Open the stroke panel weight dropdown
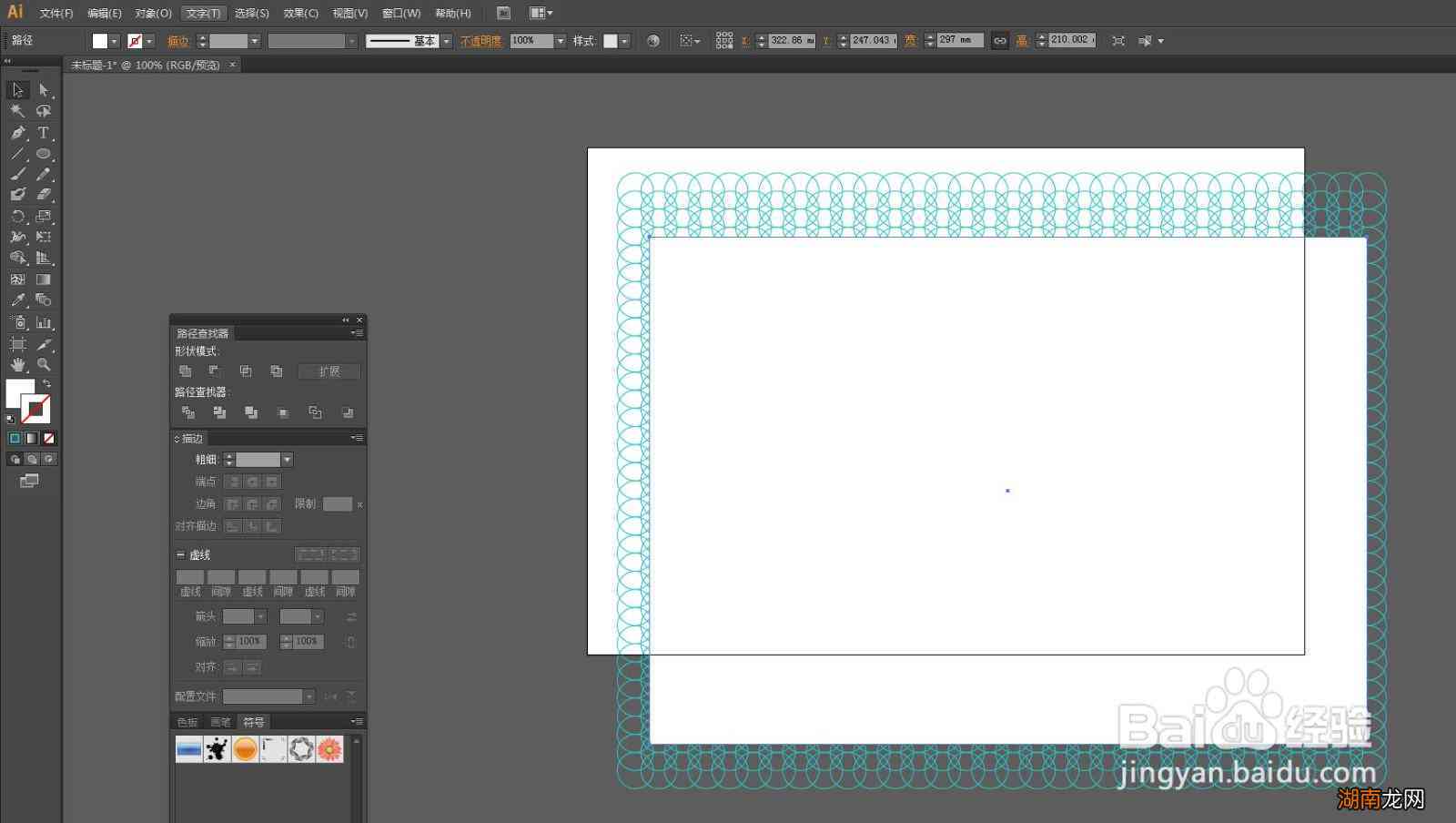This screenshot has width=1456, height=823. click(288, 460)
